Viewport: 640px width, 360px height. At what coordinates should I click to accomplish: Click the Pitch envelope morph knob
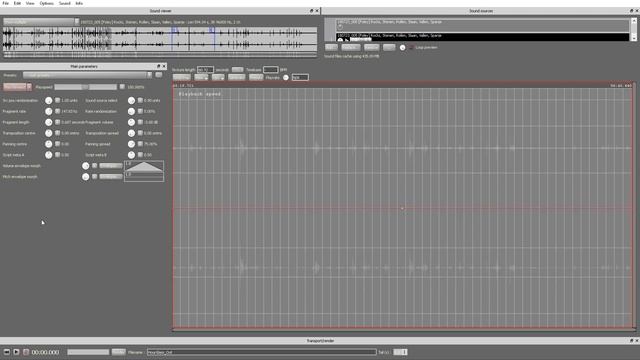(85, 177)
